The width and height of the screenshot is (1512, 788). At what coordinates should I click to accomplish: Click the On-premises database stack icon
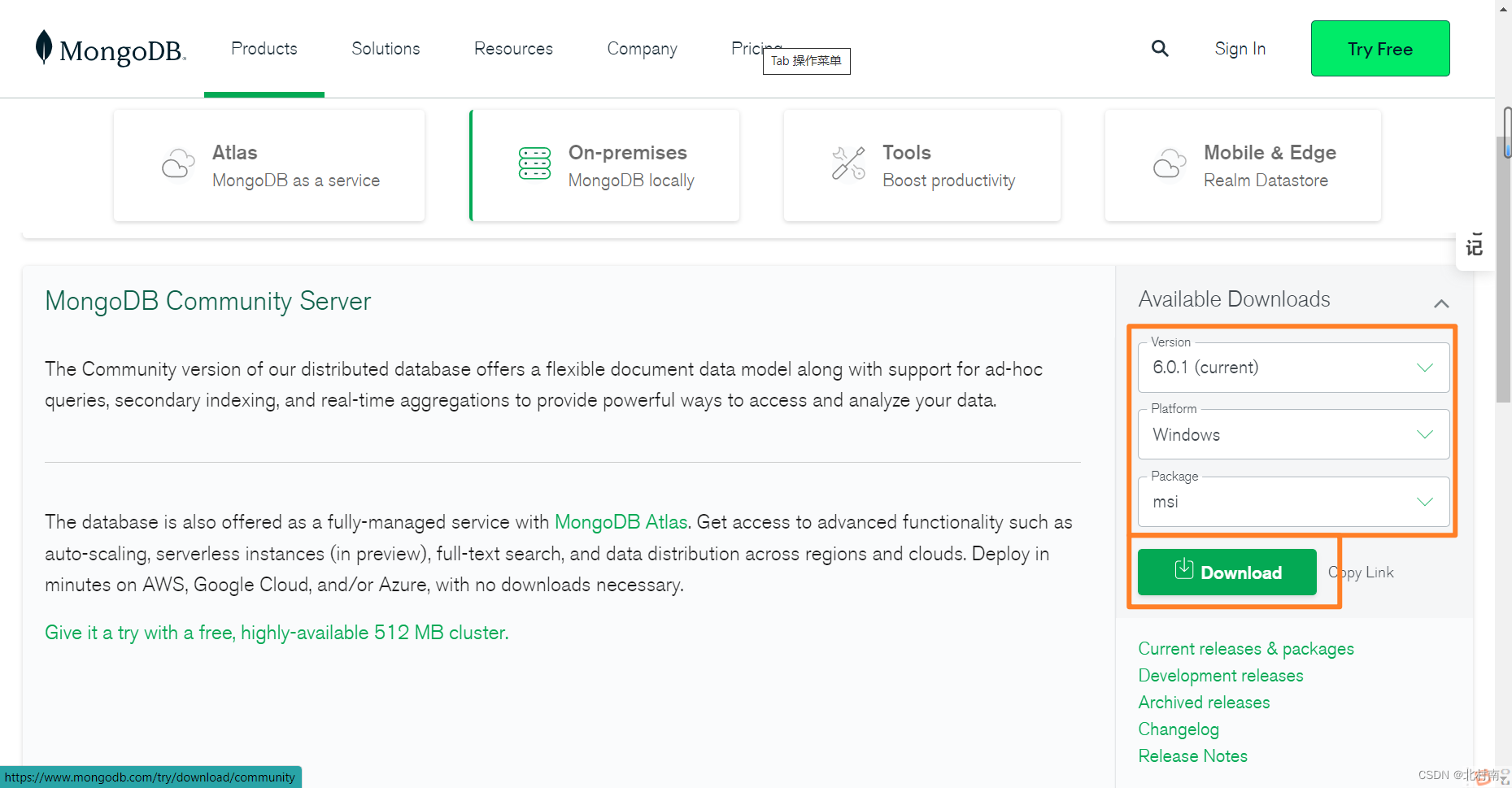tap(534, 163)
